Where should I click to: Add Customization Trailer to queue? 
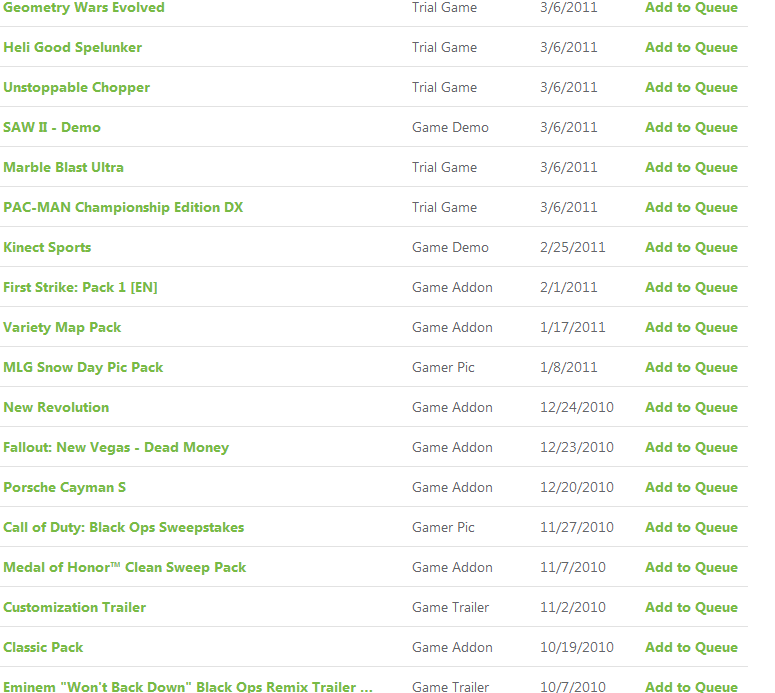[691, 607]
